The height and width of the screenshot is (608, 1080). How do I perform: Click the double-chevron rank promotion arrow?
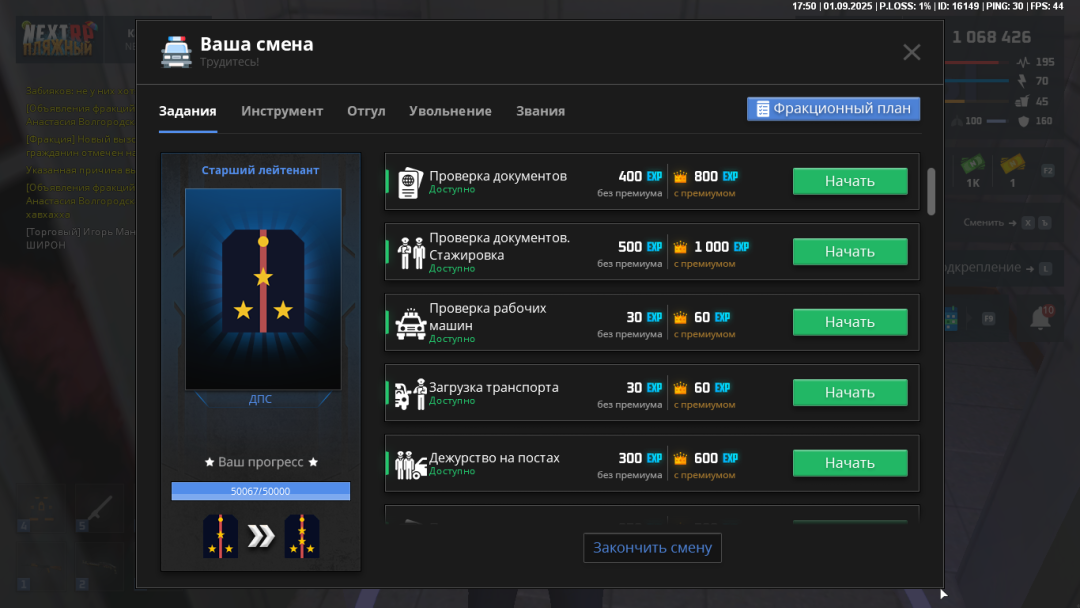click(x=260, y=536)
